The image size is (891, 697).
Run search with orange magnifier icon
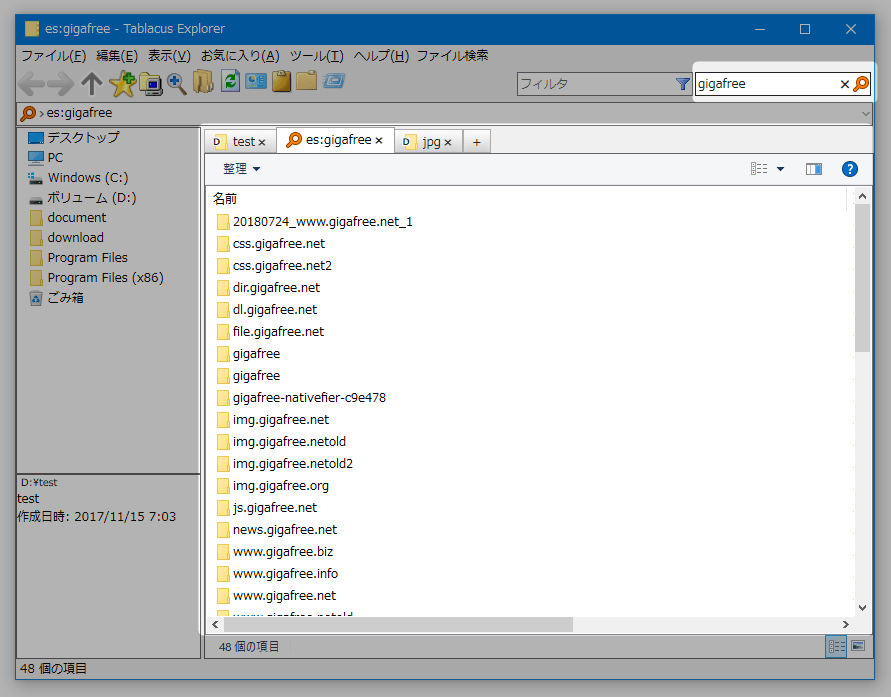click(x=861, y=84)
